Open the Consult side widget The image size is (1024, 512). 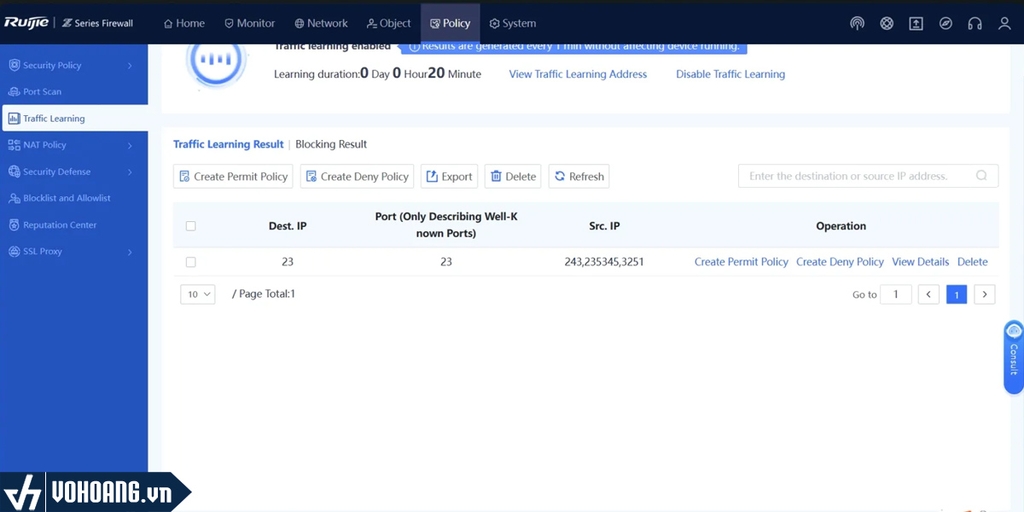[x=1014, y=357]
